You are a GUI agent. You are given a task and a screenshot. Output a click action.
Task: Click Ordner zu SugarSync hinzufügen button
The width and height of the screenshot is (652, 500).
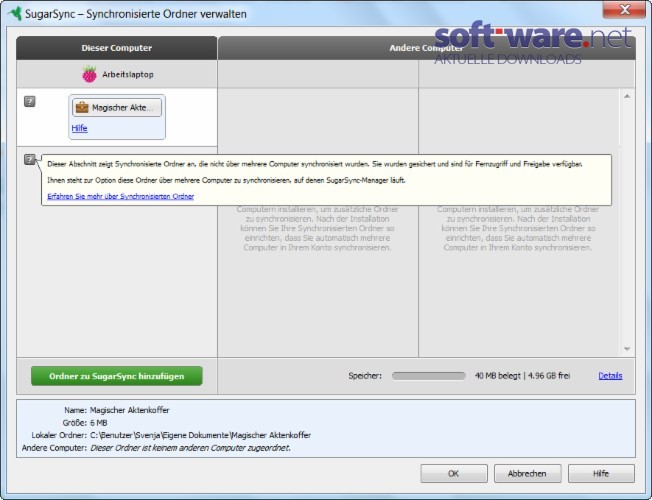pos(117,376)
